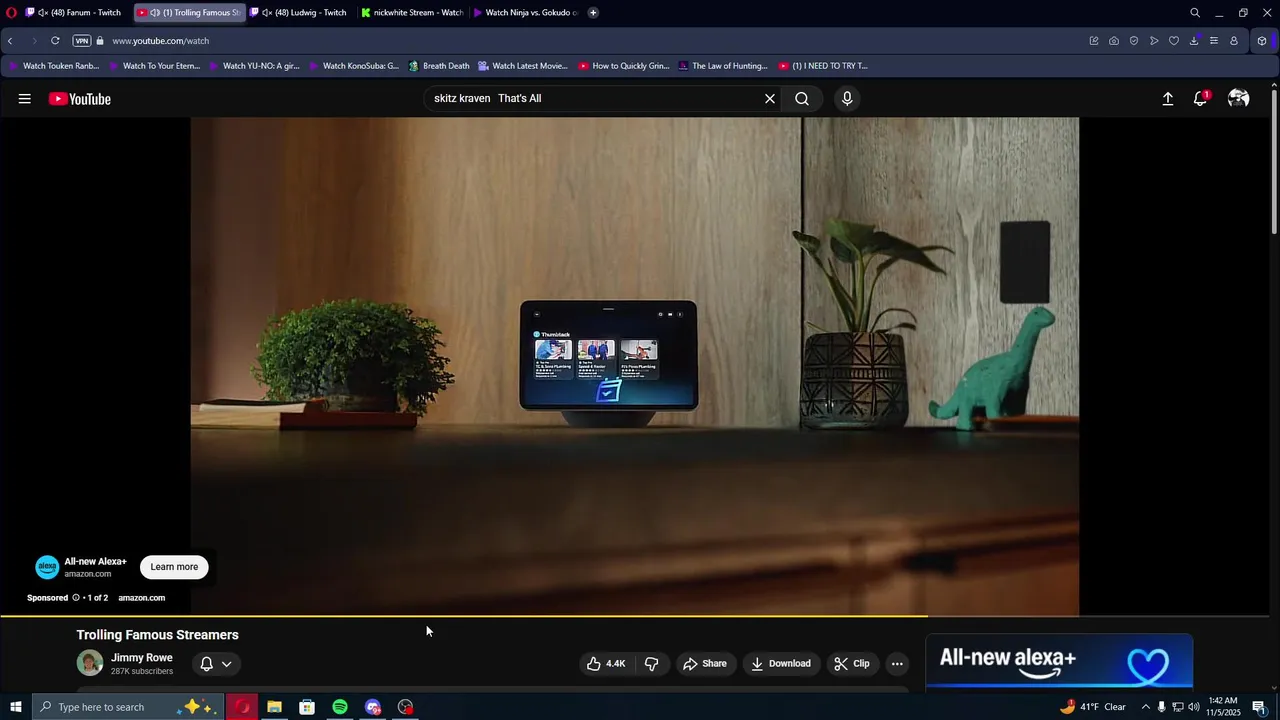This screenshot has height=720, width=1280.
Task: Go to YouTube home via logo
Action: (x=80, y=99)
